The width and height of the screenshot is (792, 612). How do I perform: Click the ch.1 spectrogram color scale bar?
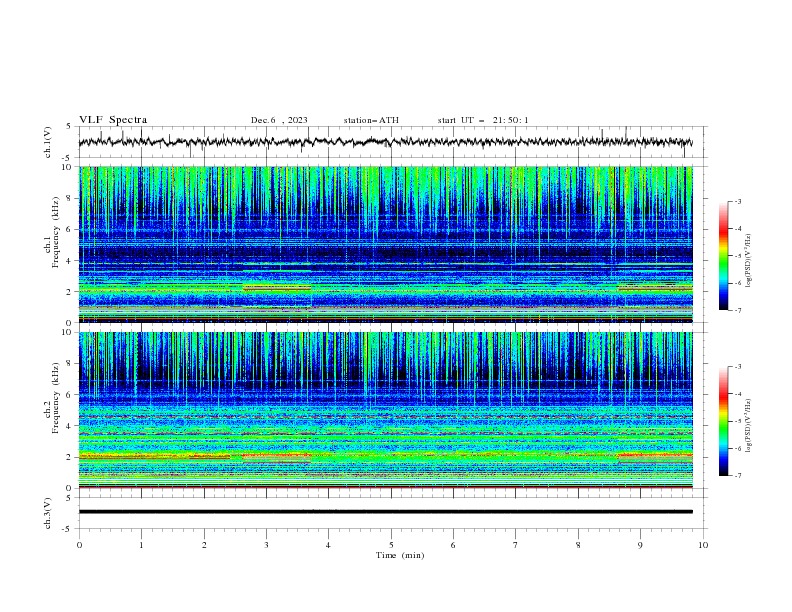coord(723,256)
